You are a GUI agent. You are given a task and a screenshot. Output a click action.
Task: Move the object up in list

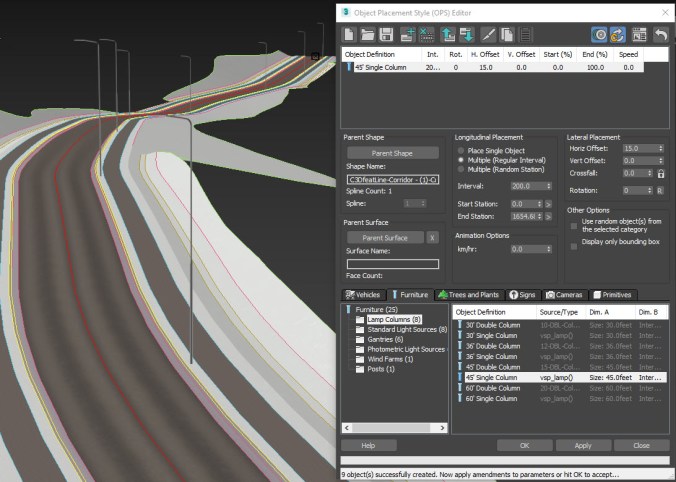(x=449, y=35)
